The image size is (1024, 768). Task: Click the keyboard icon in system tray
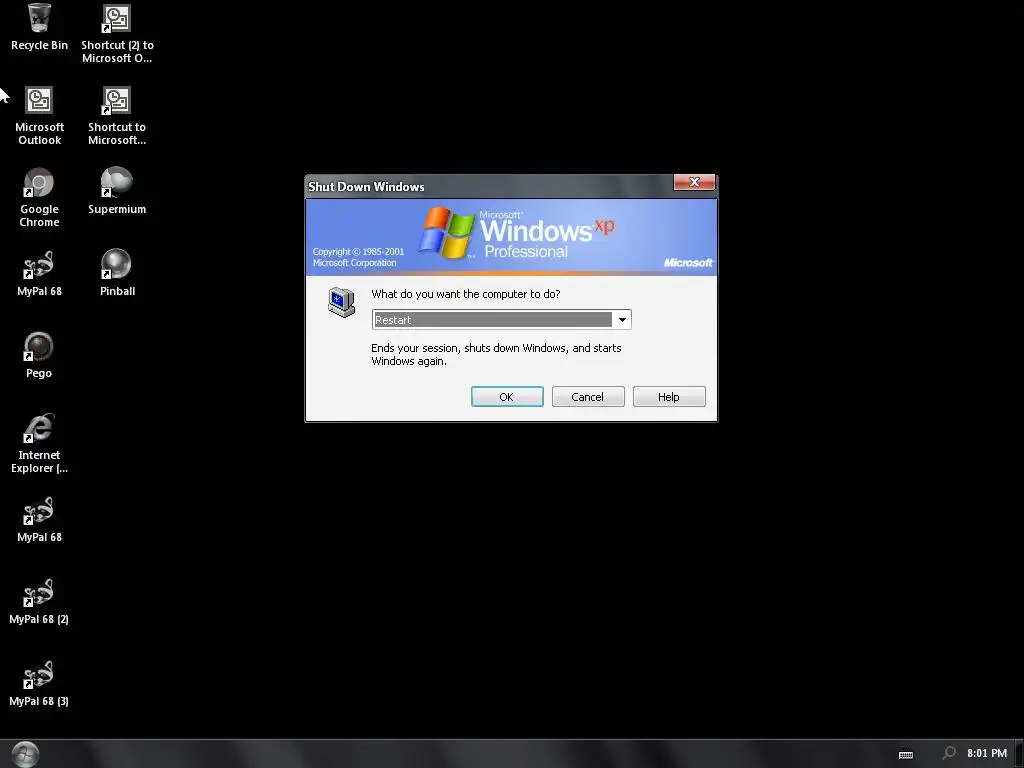coord(906,754)
